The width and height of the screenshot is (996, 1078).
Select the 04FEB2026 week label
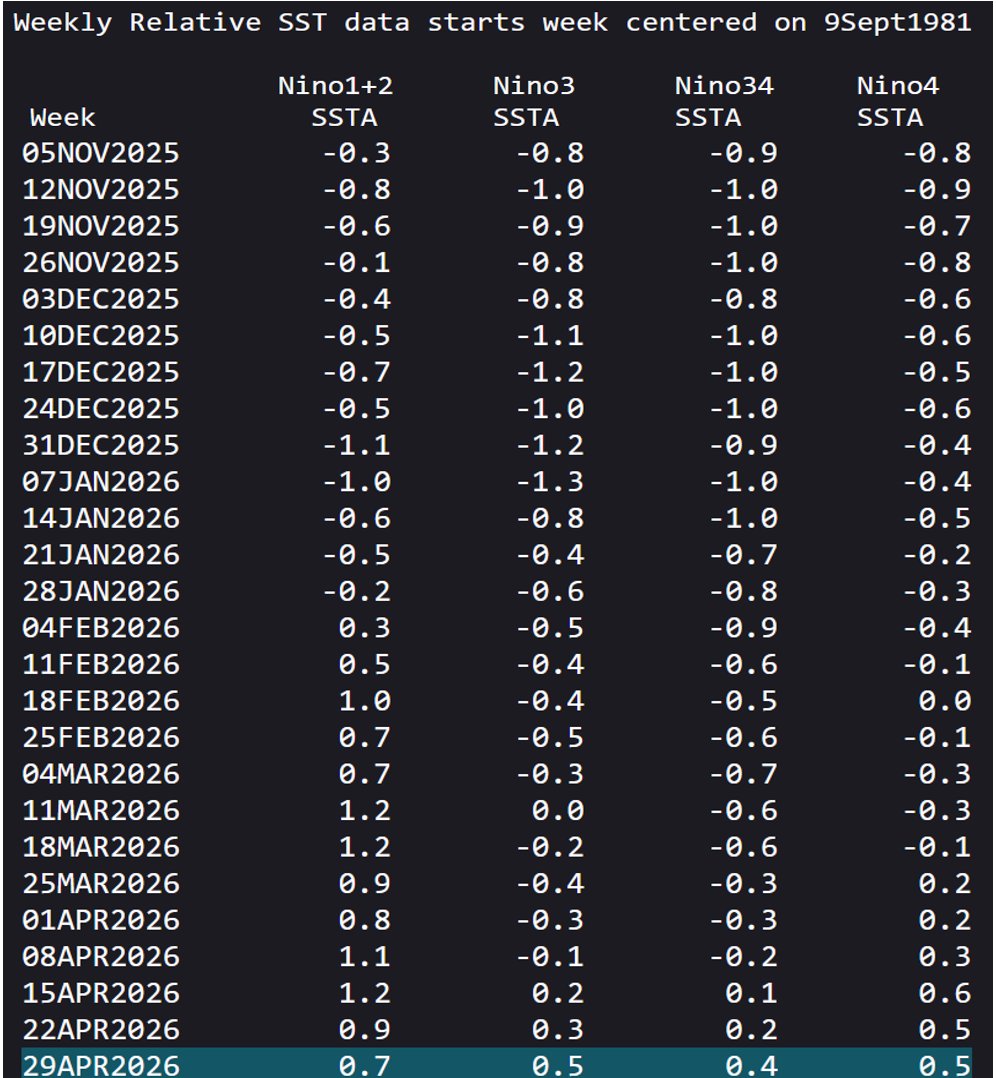click(101, 628)
